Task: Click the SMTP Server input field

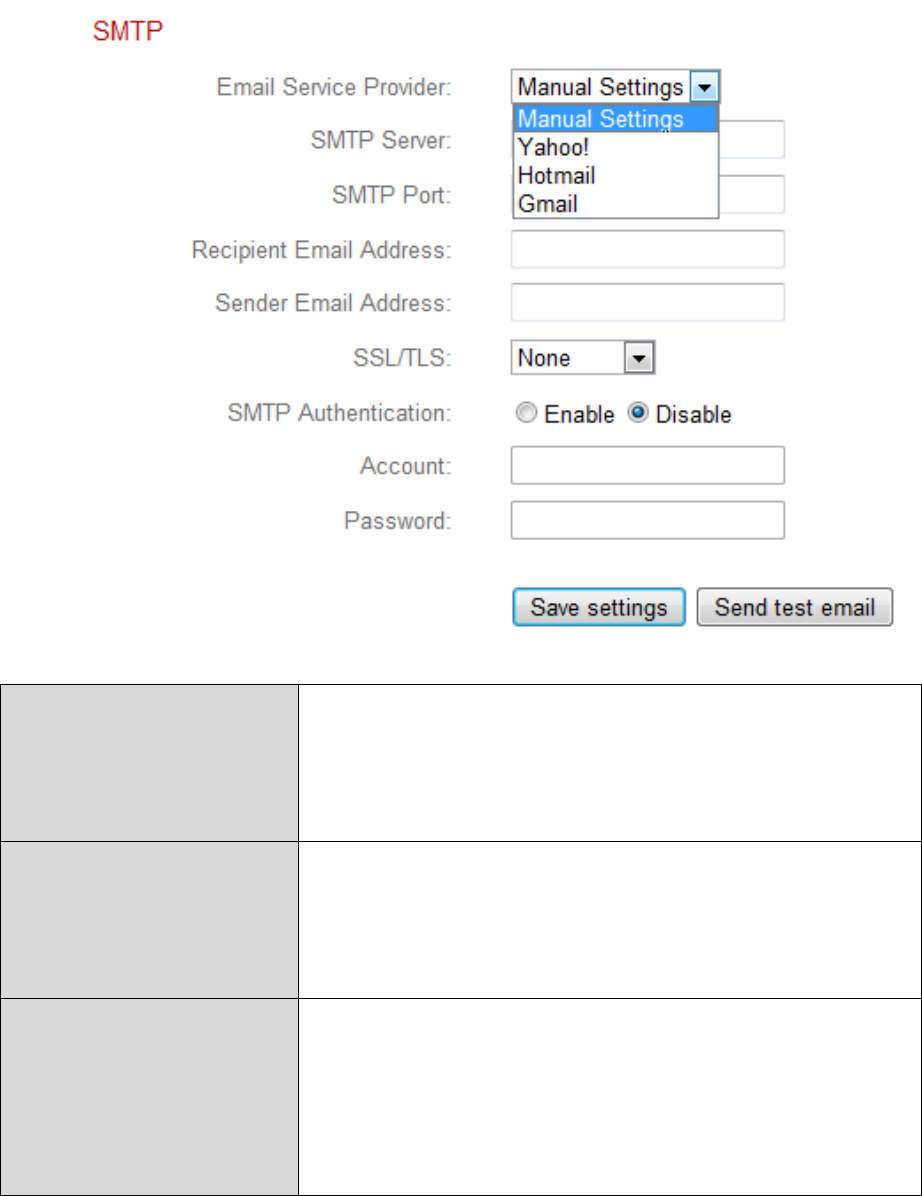Action: pos(751,141)
